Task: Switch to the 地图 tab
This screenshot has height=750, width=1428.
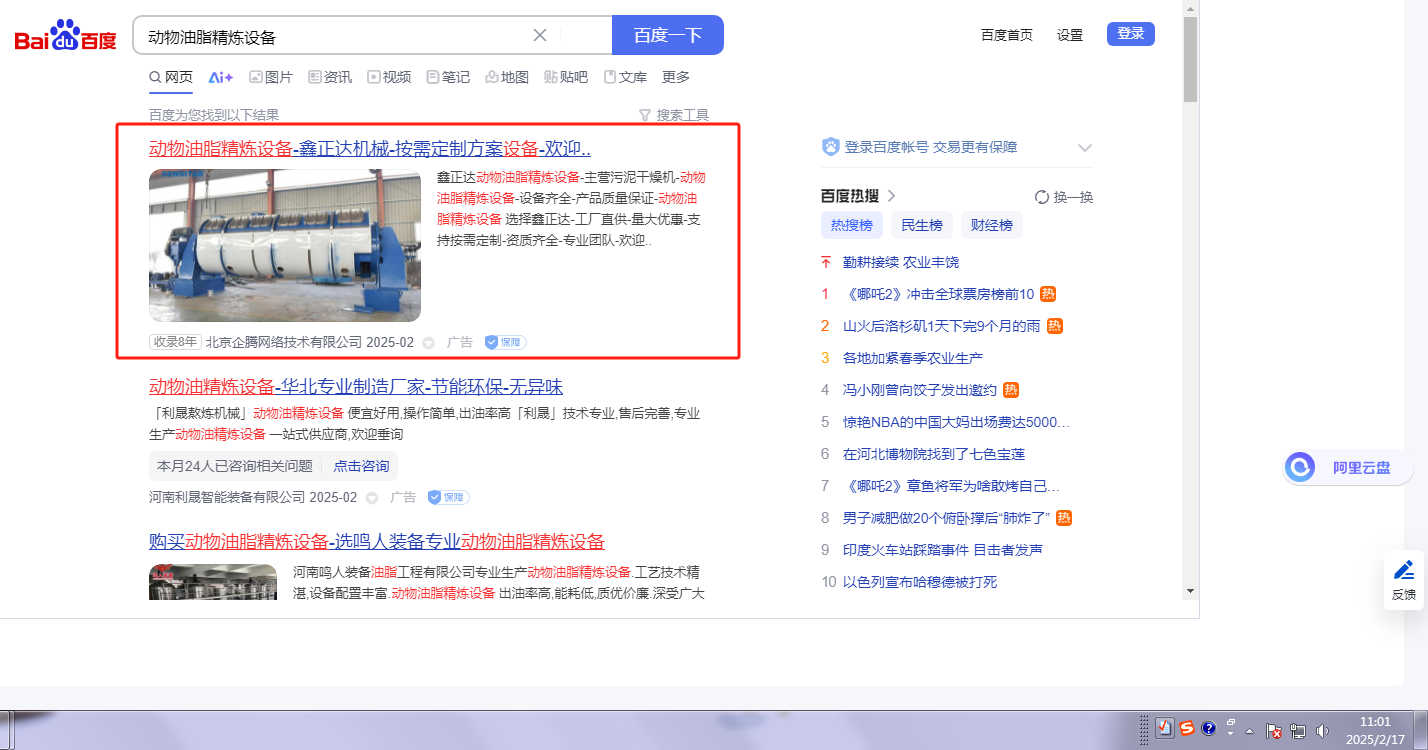Action: [507, 77]
